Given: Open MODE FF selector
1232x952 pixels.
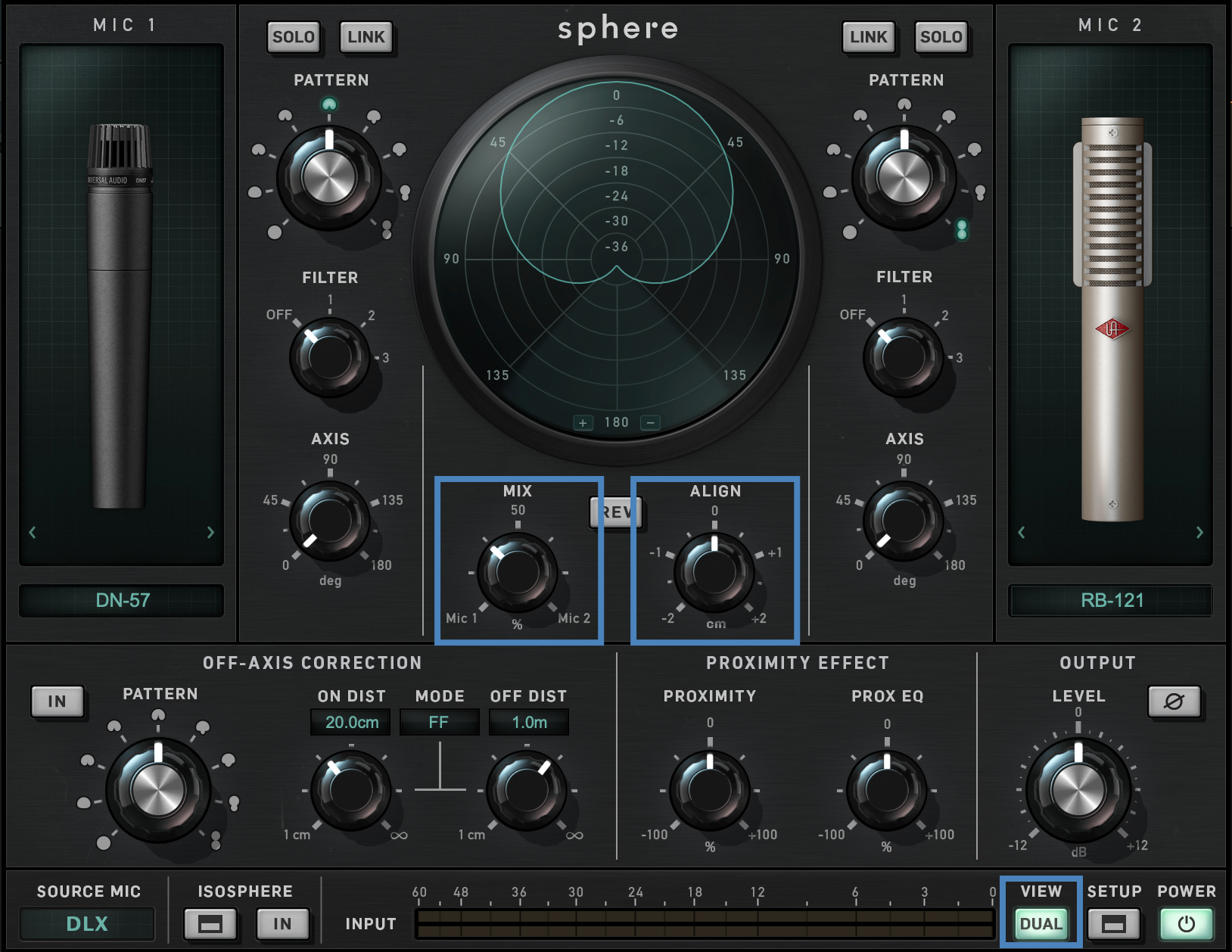Looking at the screenshot, I should [x=439, y=723].
